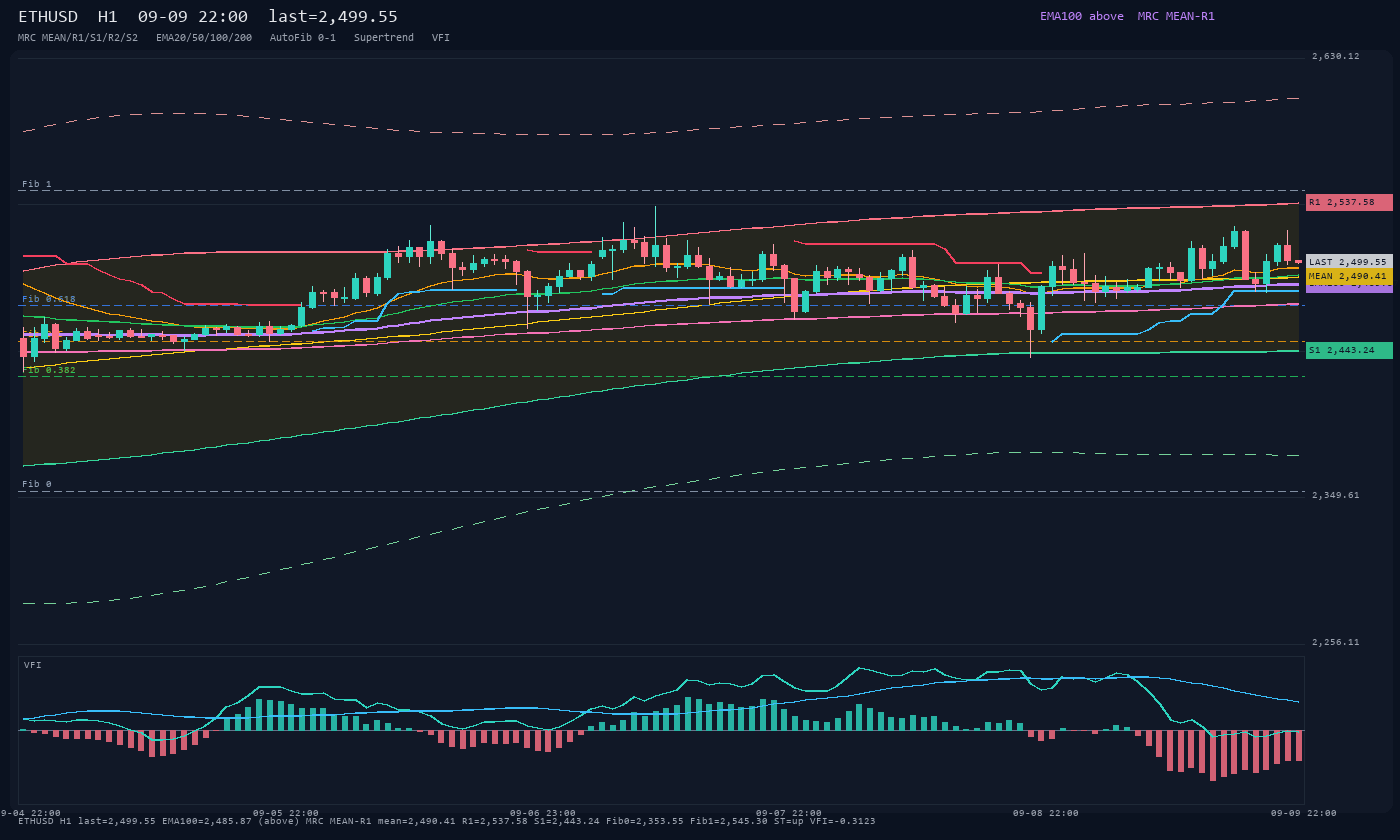Click the Fib 0.618 level label

tap(49, 299)
